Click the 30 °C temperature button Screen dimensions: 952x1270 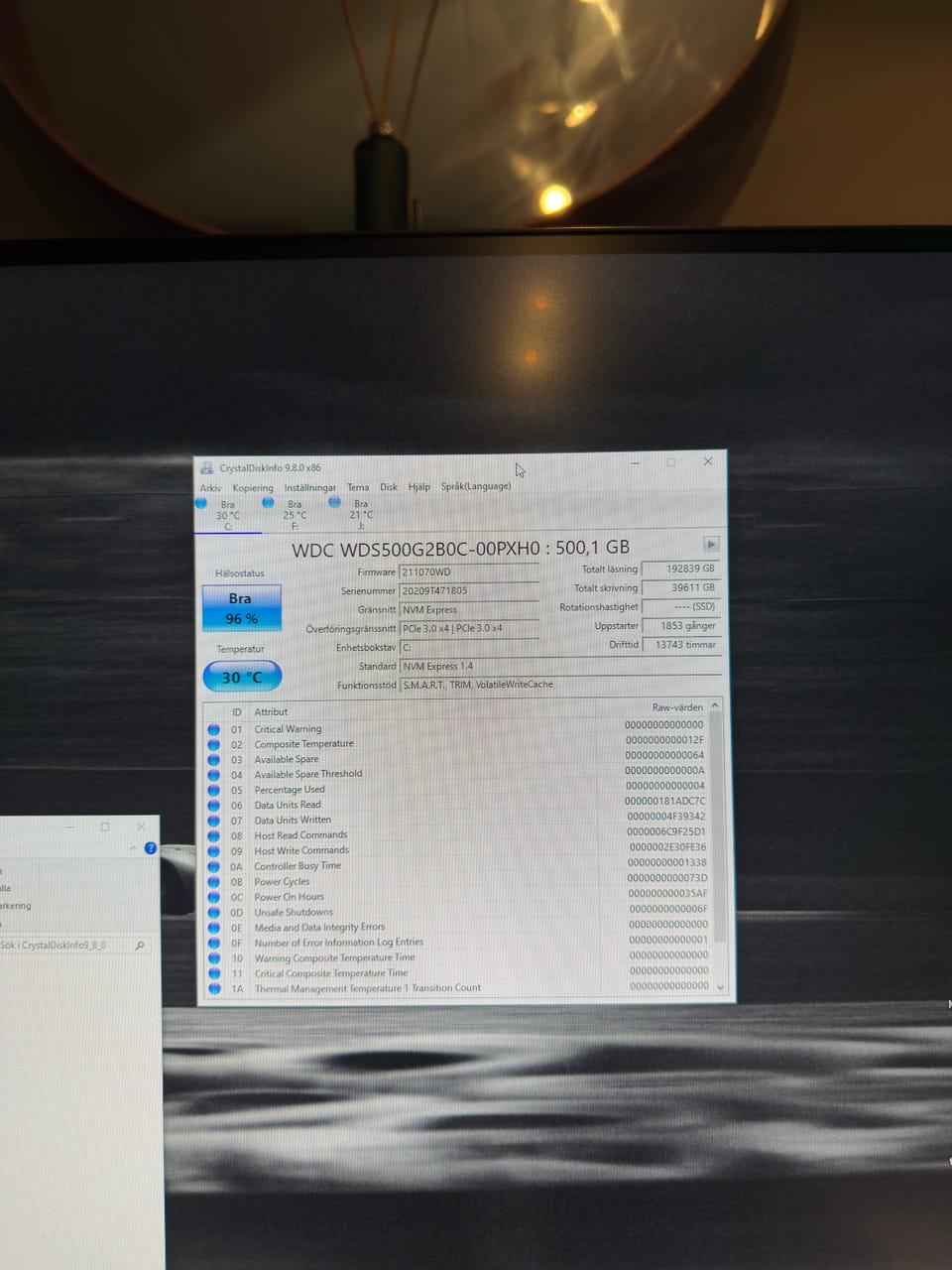click(x=242, y=677)
